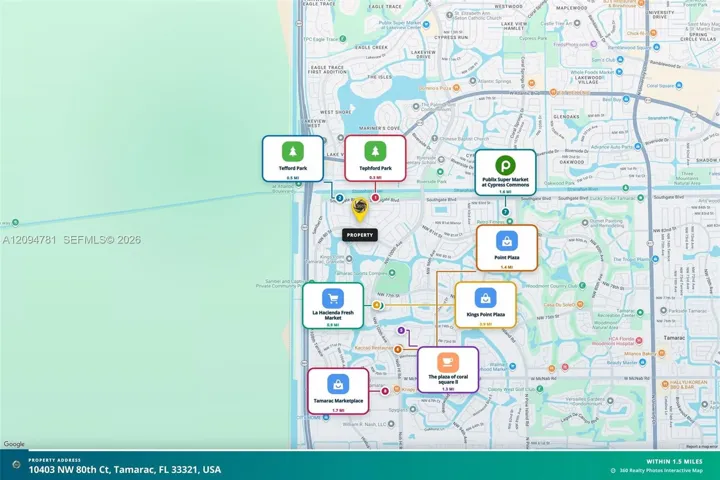Select teal numbered marker 7 below the Publix card
Screen dimensions: 720x480
[505, 212]
